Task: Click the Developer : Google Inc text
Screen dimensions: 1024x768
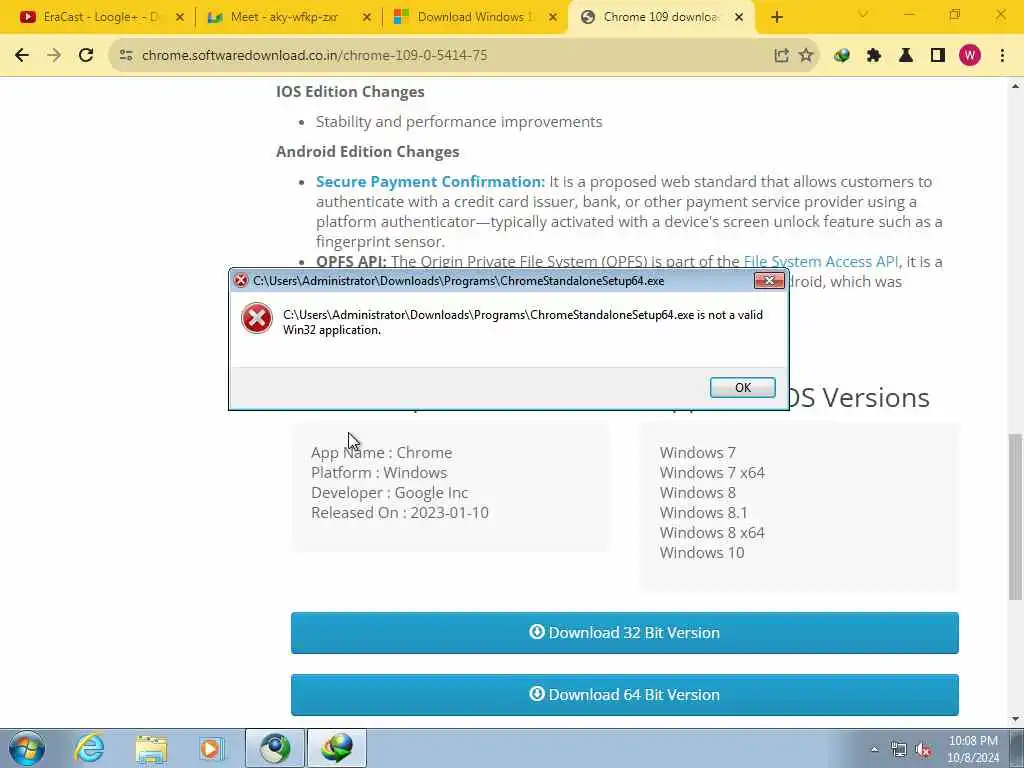Action: click(x=390, y=492)
